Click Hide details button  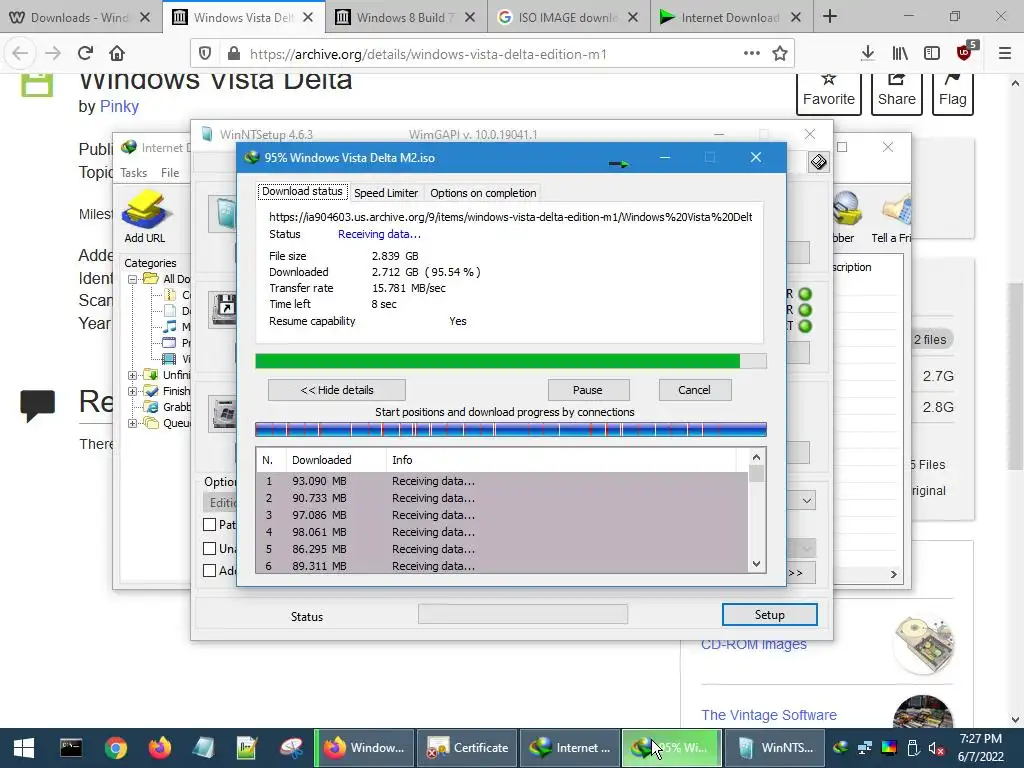pos(337,390)
